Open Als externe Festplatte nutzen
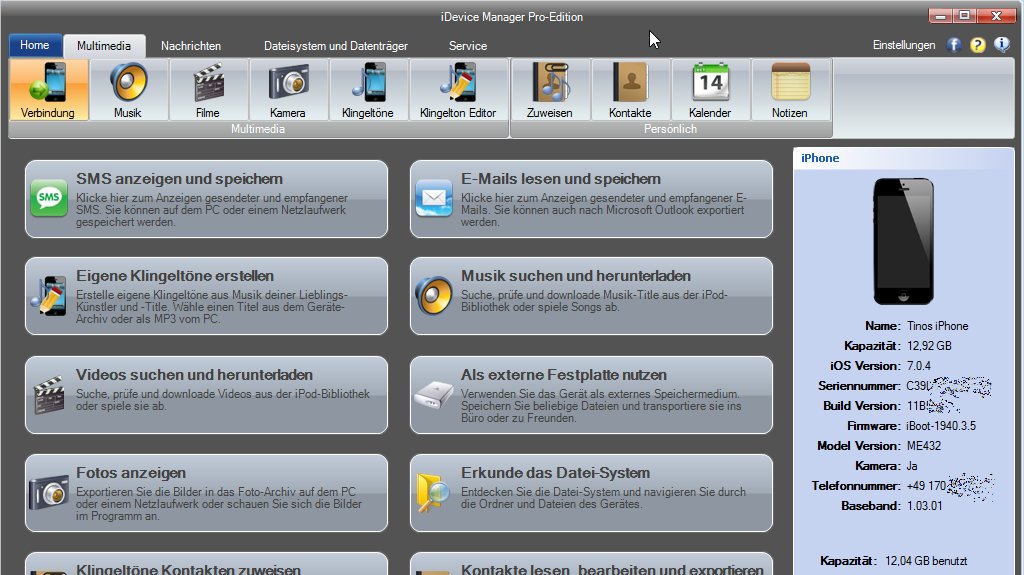 [592, 395]
